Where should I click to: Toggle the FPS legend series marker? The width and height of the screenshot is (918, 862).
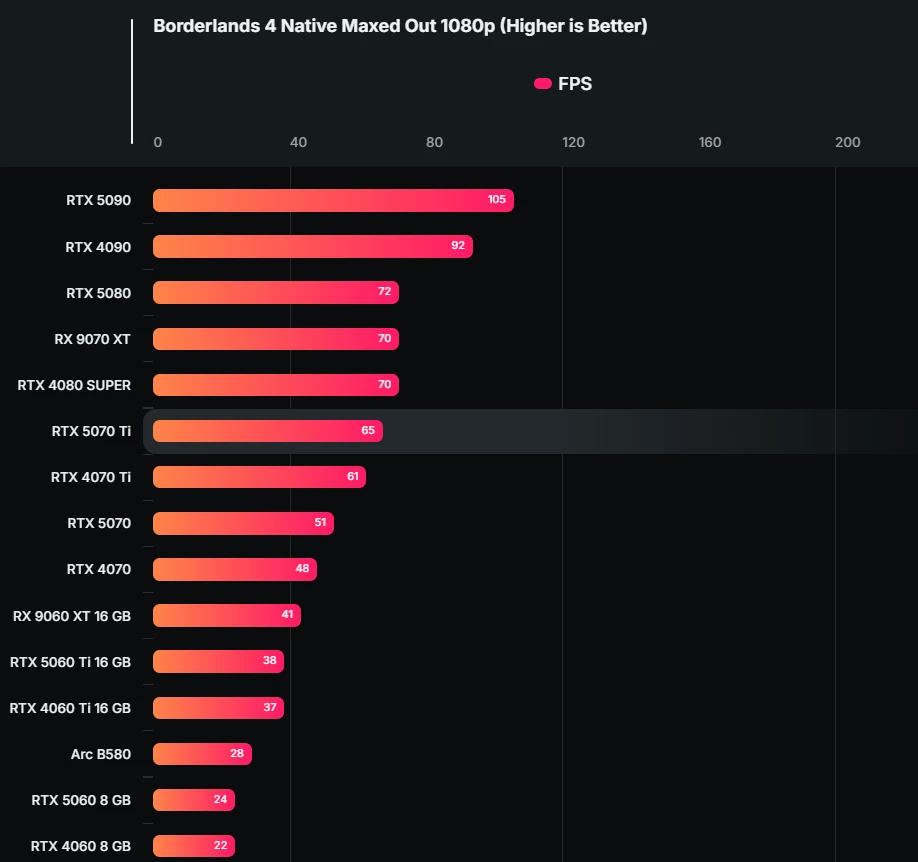[x=543, y=84]
